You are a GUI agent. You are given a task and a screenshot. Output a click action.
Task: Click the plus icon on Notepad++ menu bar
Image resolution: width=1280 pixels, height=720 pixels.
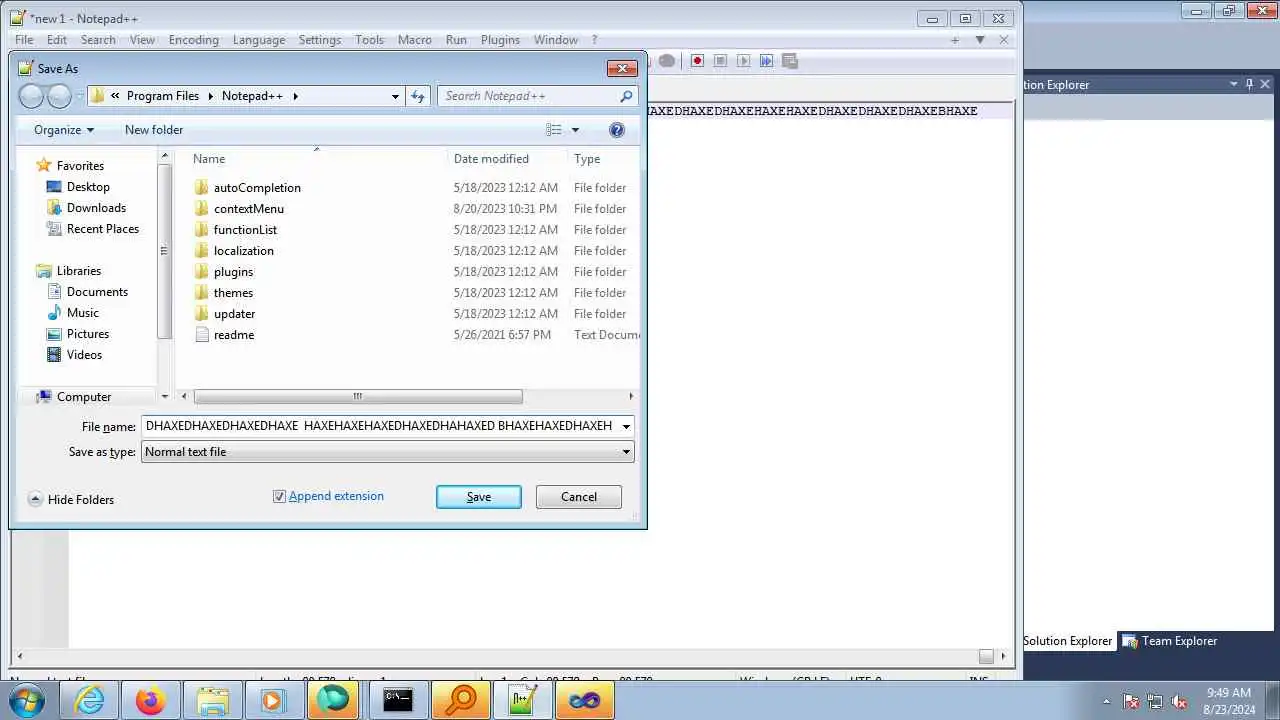click(955, 40)
